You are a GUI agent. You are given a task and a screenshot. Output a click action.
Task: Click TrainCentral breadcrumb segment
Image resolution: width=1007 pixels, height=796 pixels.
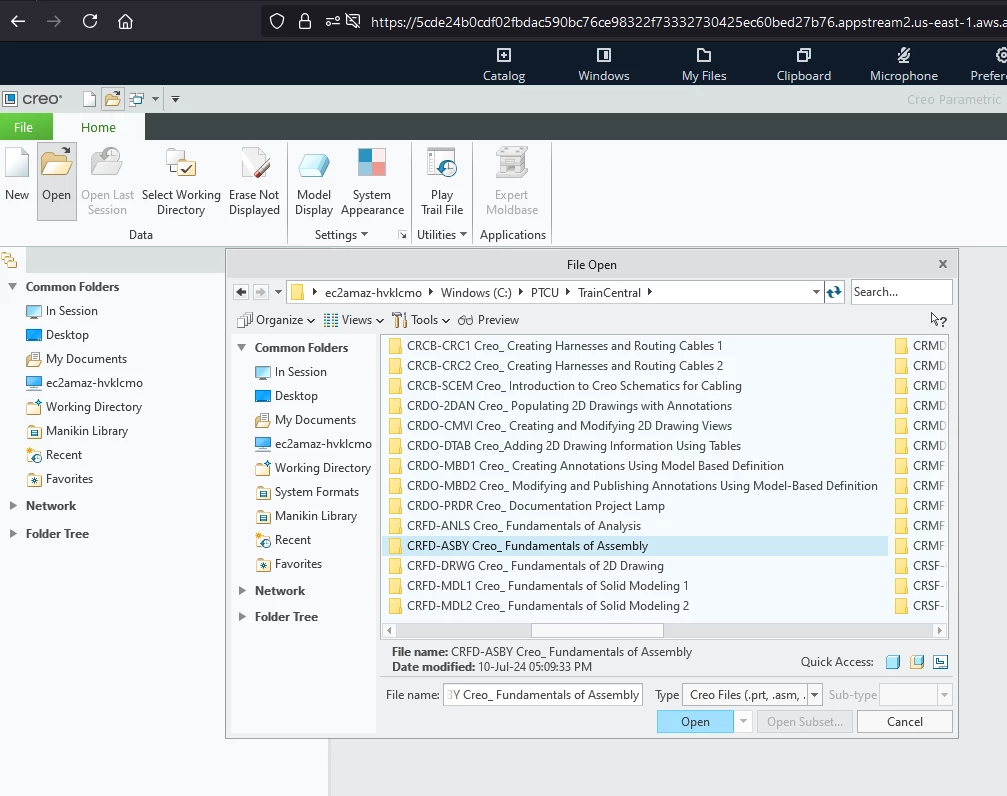tap(609, 293)
